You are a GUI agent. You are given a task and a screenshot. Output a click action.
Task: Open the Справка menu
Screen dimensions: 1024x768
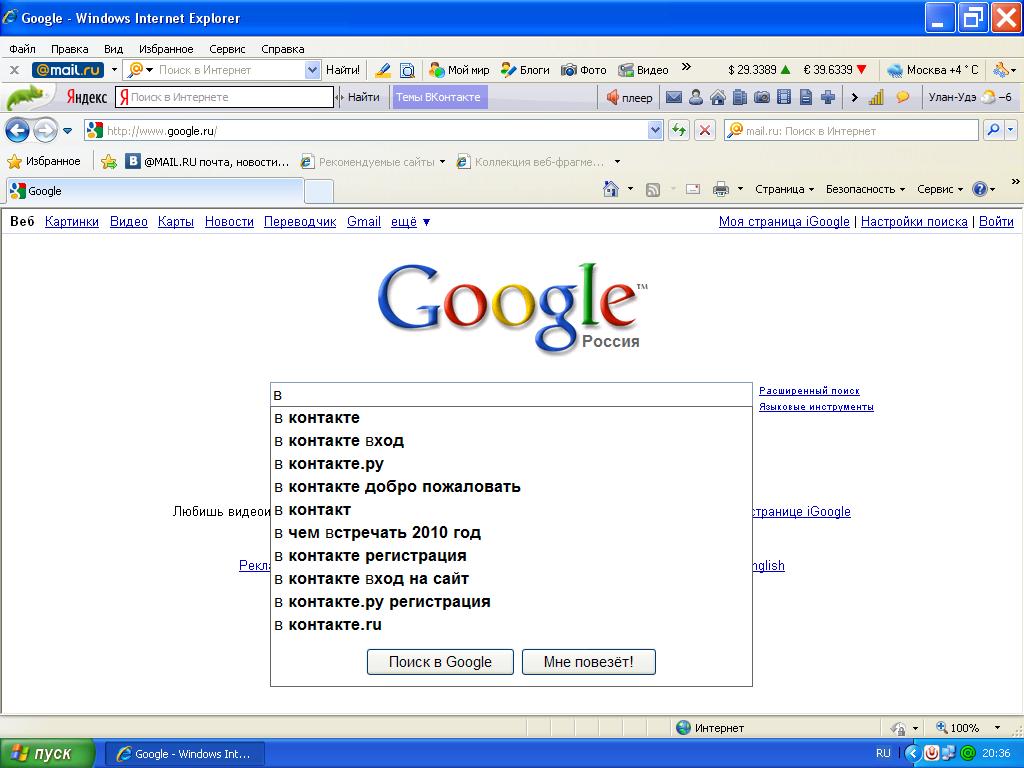282,49
